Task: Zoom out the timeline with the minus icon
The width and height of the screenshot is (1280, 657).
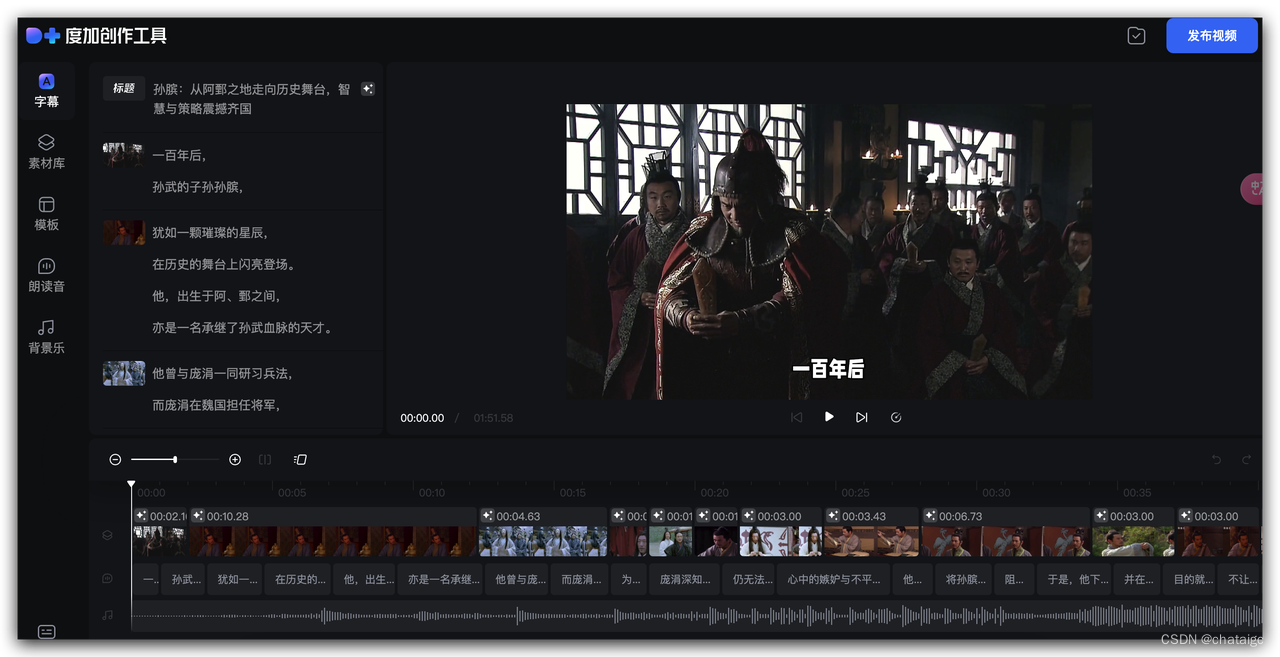Action: (115, 459)
